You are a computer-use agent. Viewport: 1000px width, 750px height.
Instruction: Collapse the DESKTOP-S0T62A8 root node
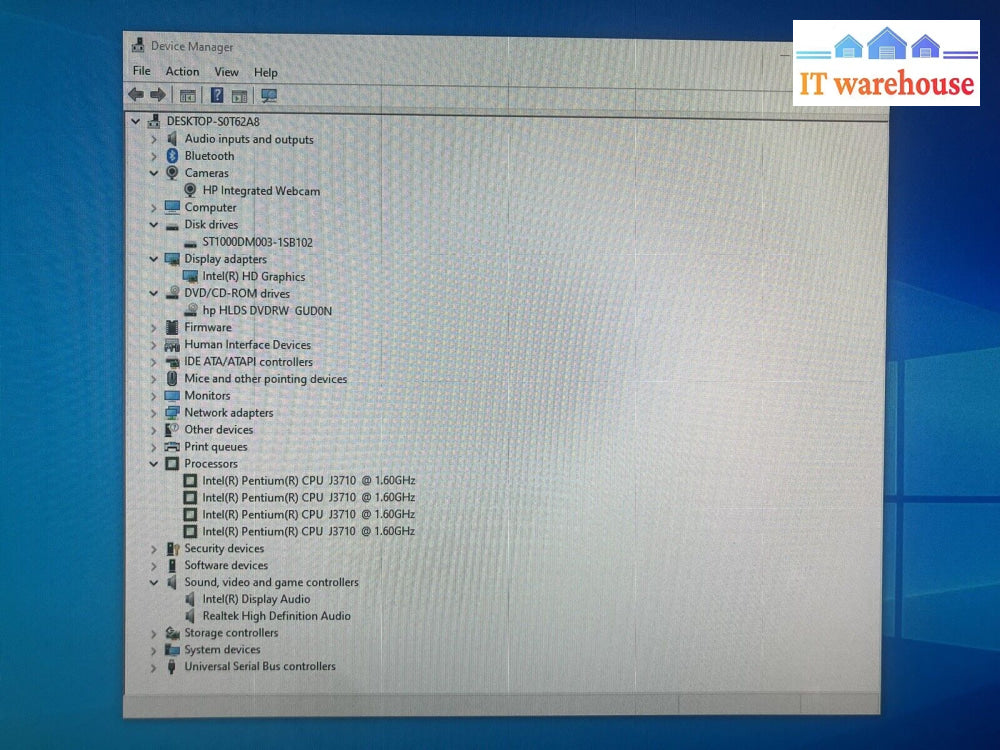point(136,121)
